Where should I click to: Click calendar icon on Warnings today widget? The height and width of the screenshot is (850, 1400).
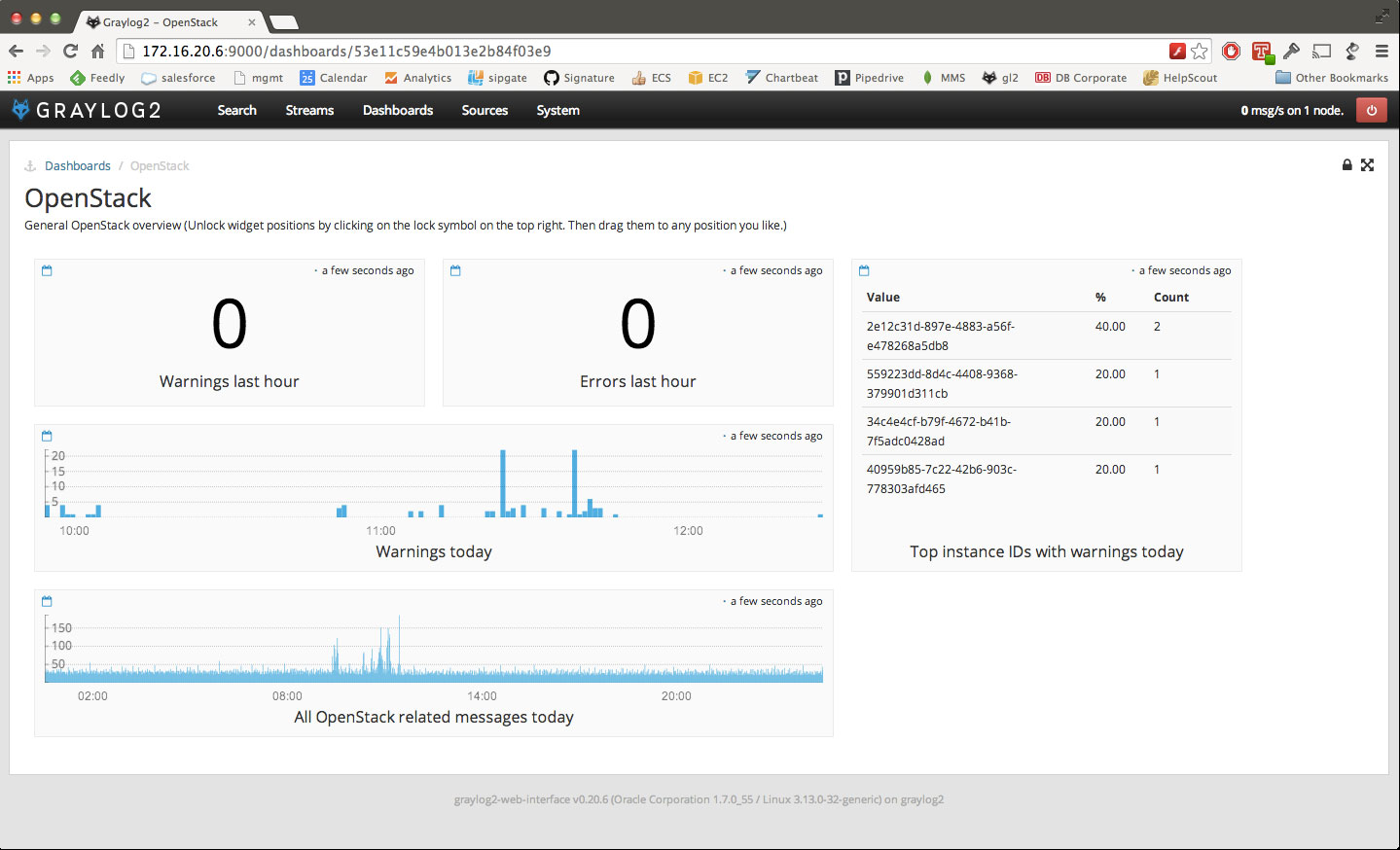pyautogui.click(x=47, y=436)
